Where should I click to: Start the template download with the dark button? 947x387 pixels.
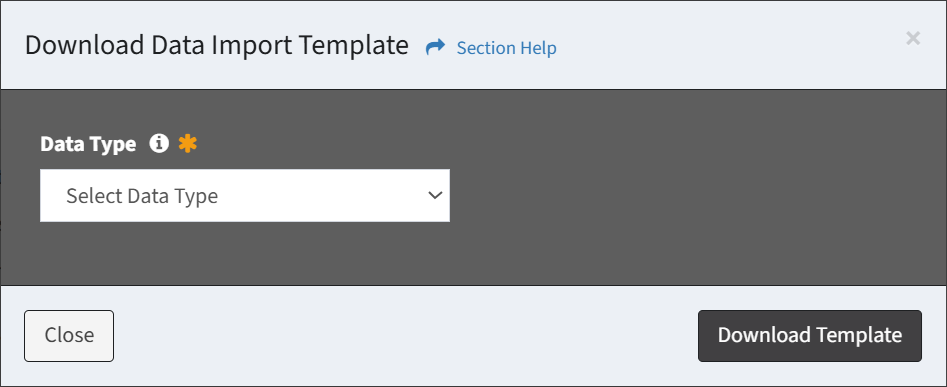pyautogui.click(x=809, y=336)
